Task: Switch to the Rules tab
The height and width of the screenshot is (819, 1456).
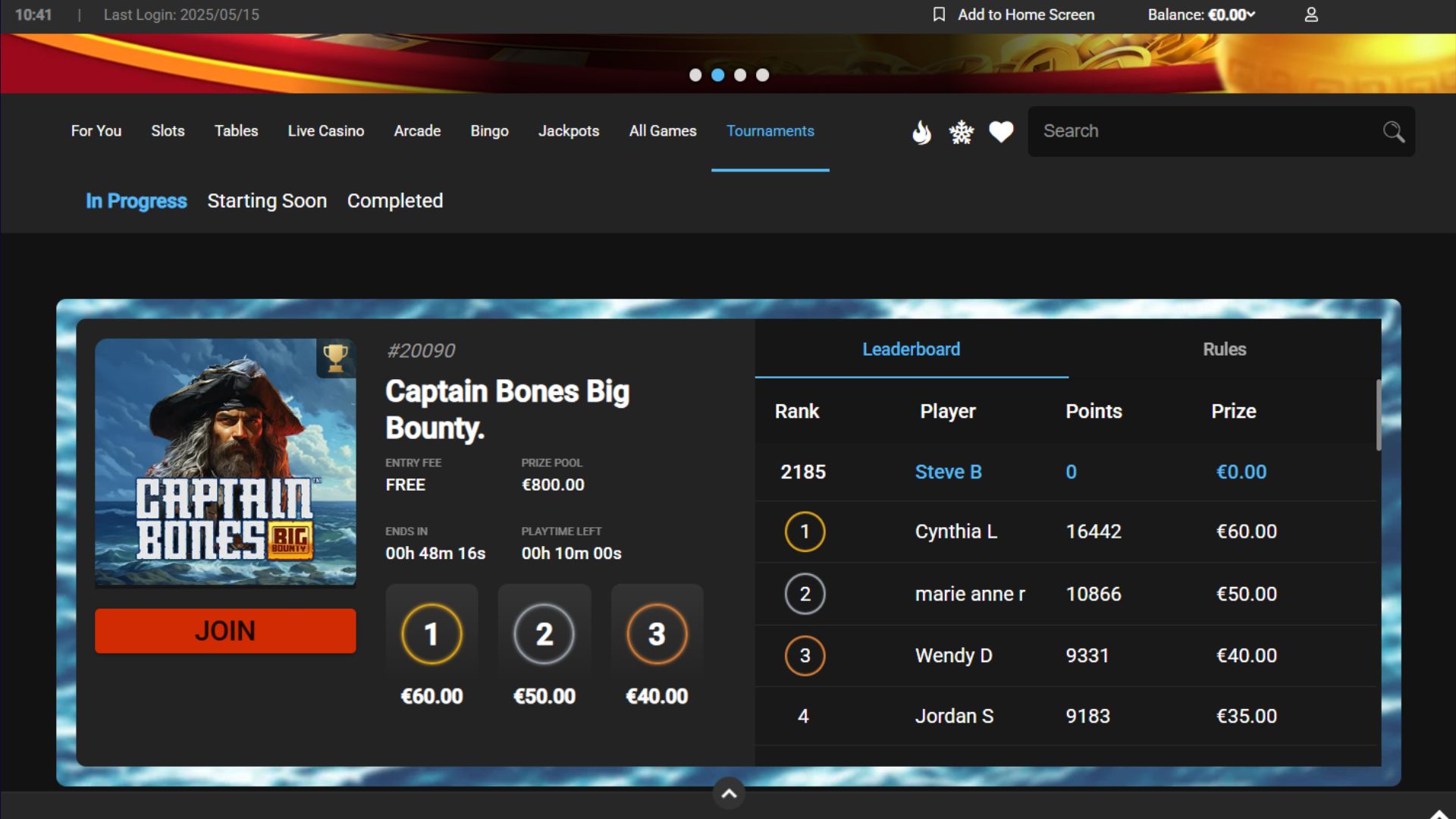Action: (x=1224, y=349)
